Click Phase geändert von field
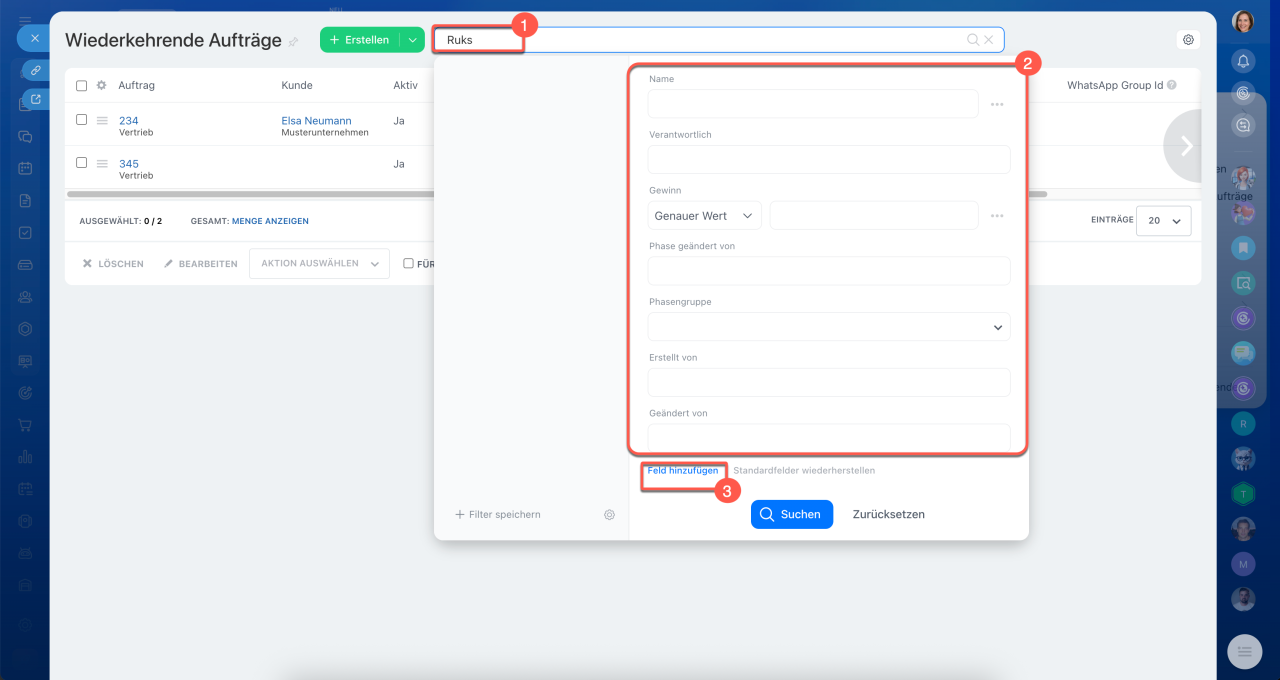Screen dimensions: 1280x680 [829, 271]
